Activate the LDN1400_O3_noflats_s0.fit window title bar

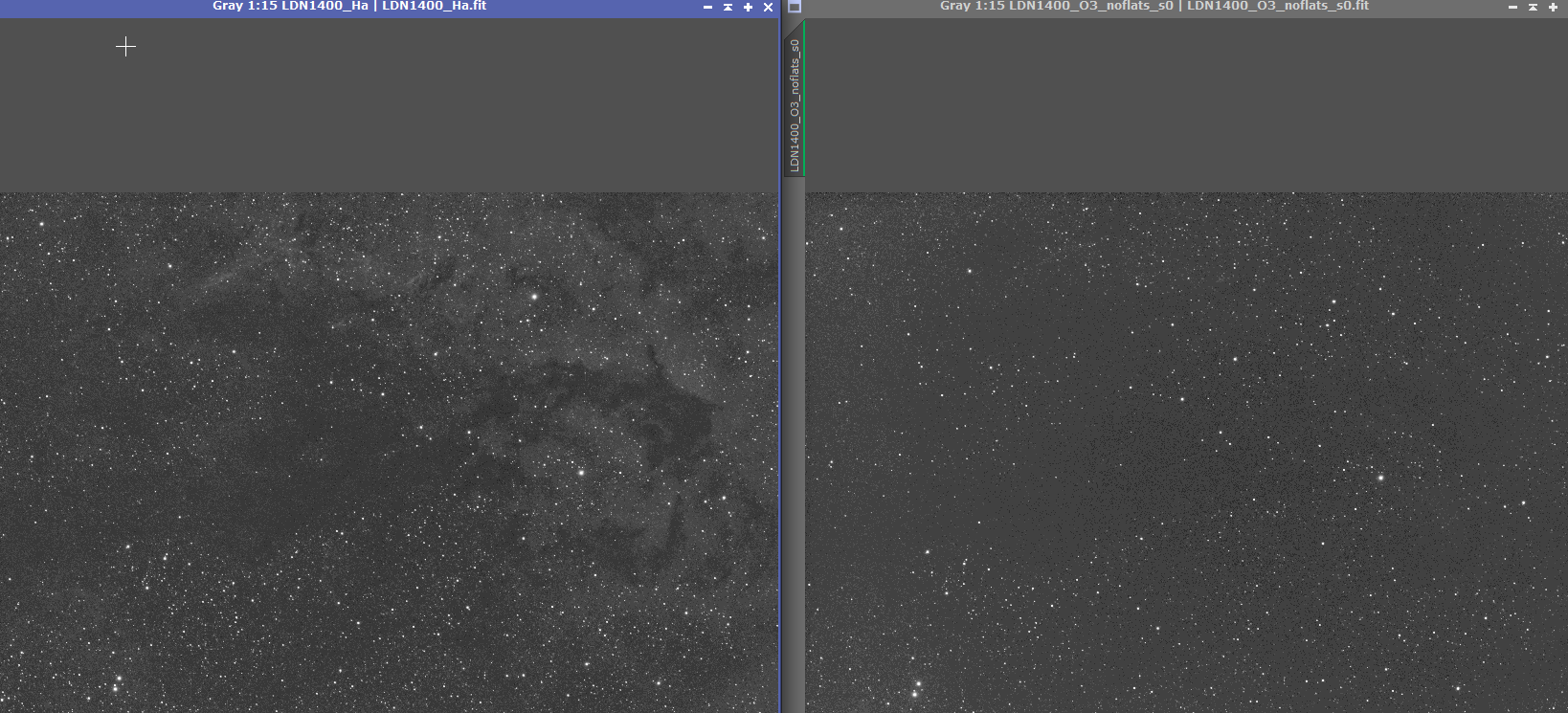[x=1154, y=7]
